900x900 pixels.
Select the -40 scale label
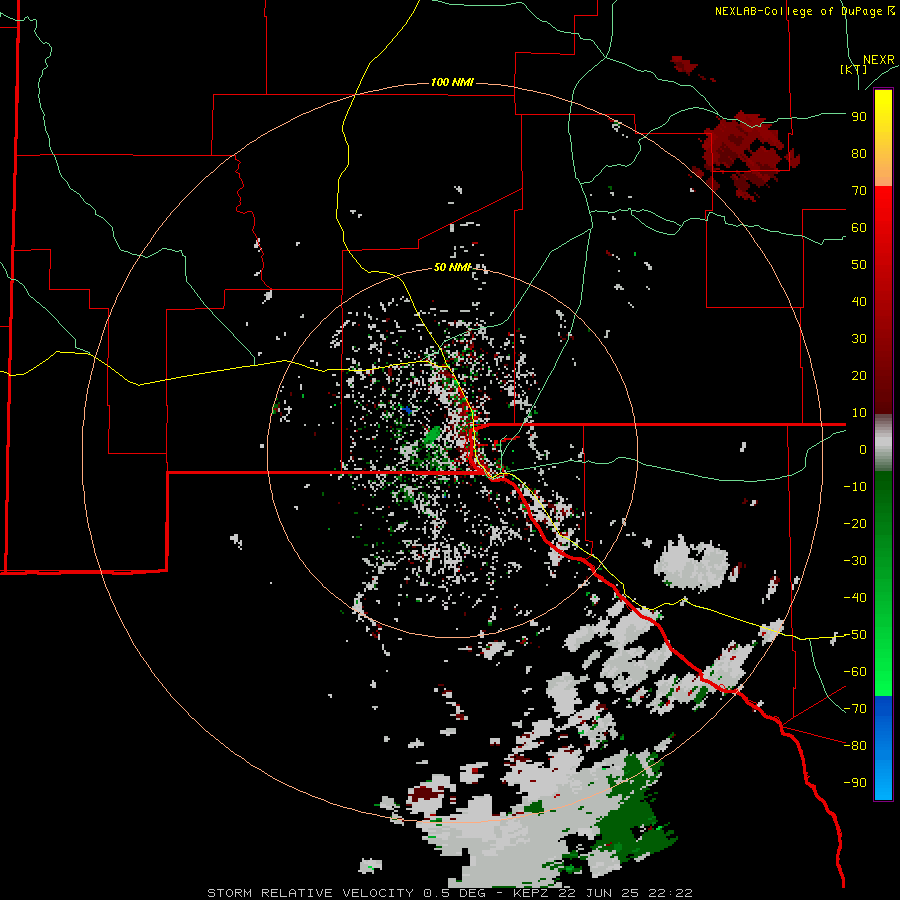point(855,598)
